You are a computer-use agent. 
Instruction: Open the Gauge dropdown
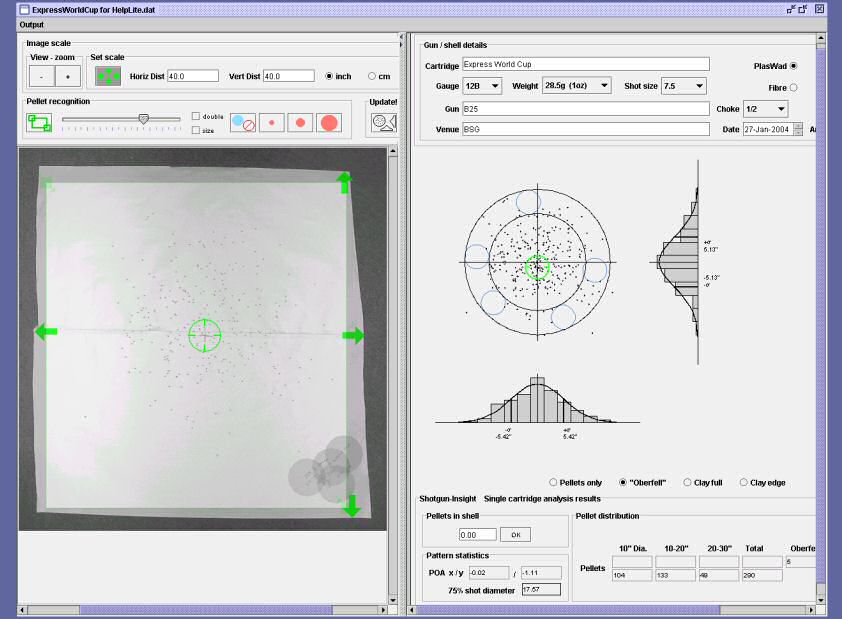[x=482, y=86]
